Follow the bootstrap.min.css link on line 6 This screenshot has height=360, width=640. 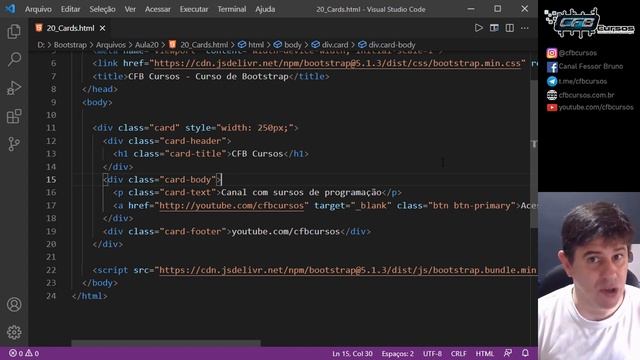(x=337, y=63)
